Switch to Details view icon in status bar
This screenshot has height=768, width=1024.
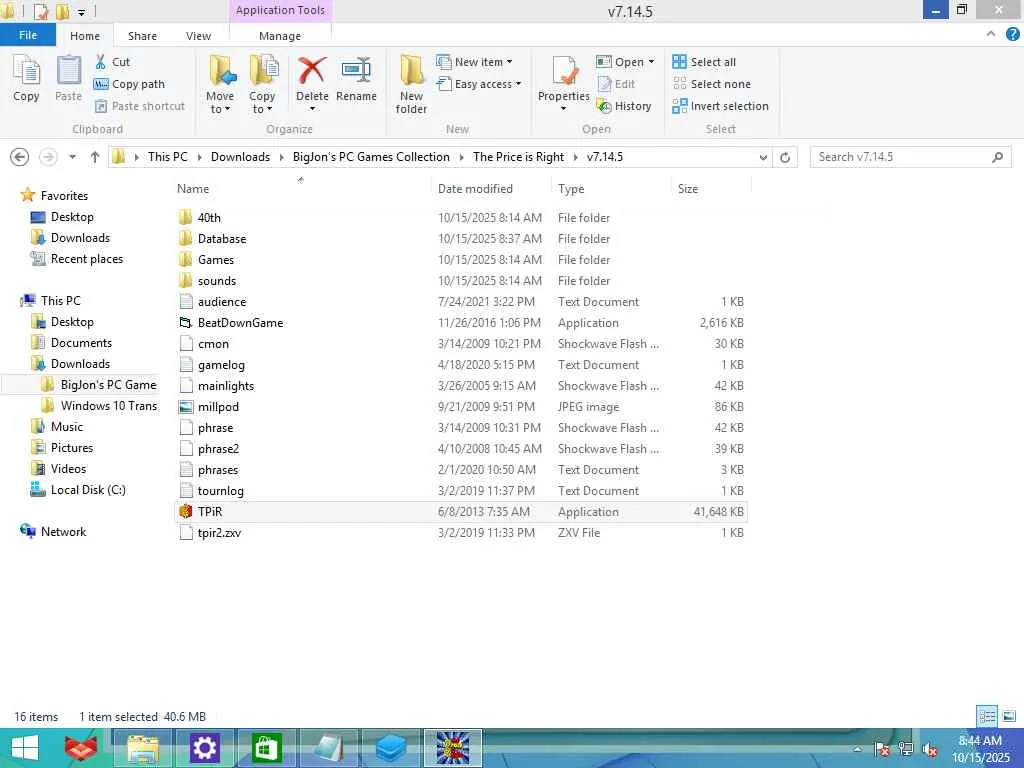point(987,716)
